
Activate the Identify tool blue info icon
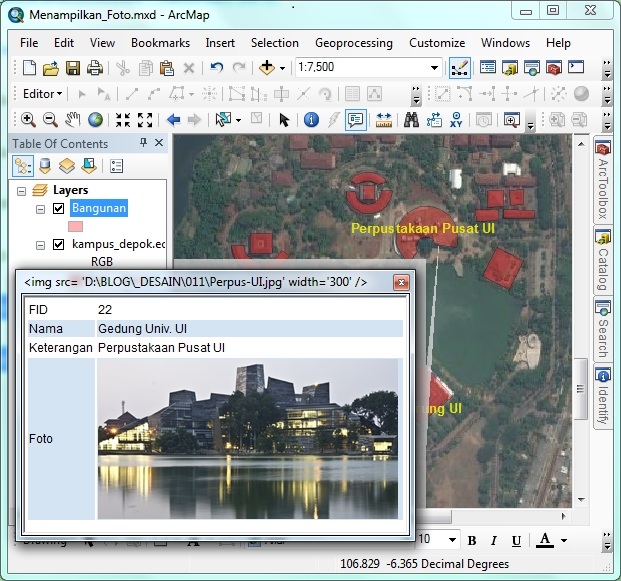pyautogui.click(x=311, y=120)
